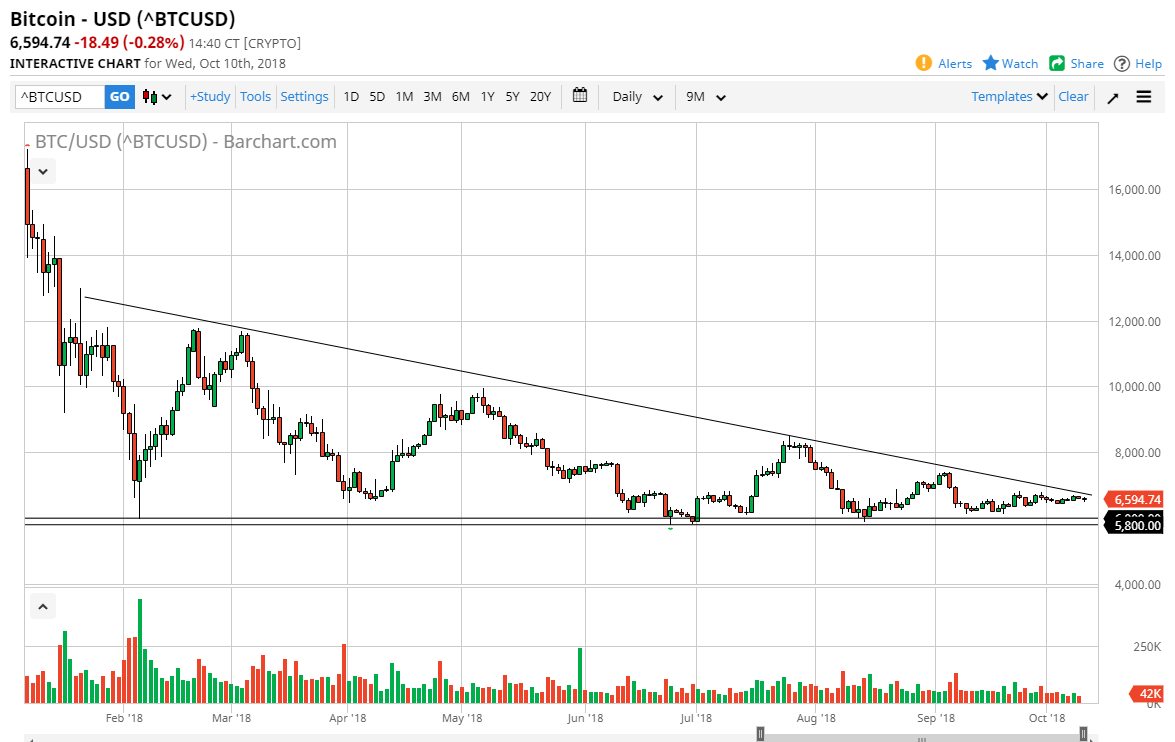Switch to the 1Y time range
Screen dimensions: 1175x742
(487, 96)
